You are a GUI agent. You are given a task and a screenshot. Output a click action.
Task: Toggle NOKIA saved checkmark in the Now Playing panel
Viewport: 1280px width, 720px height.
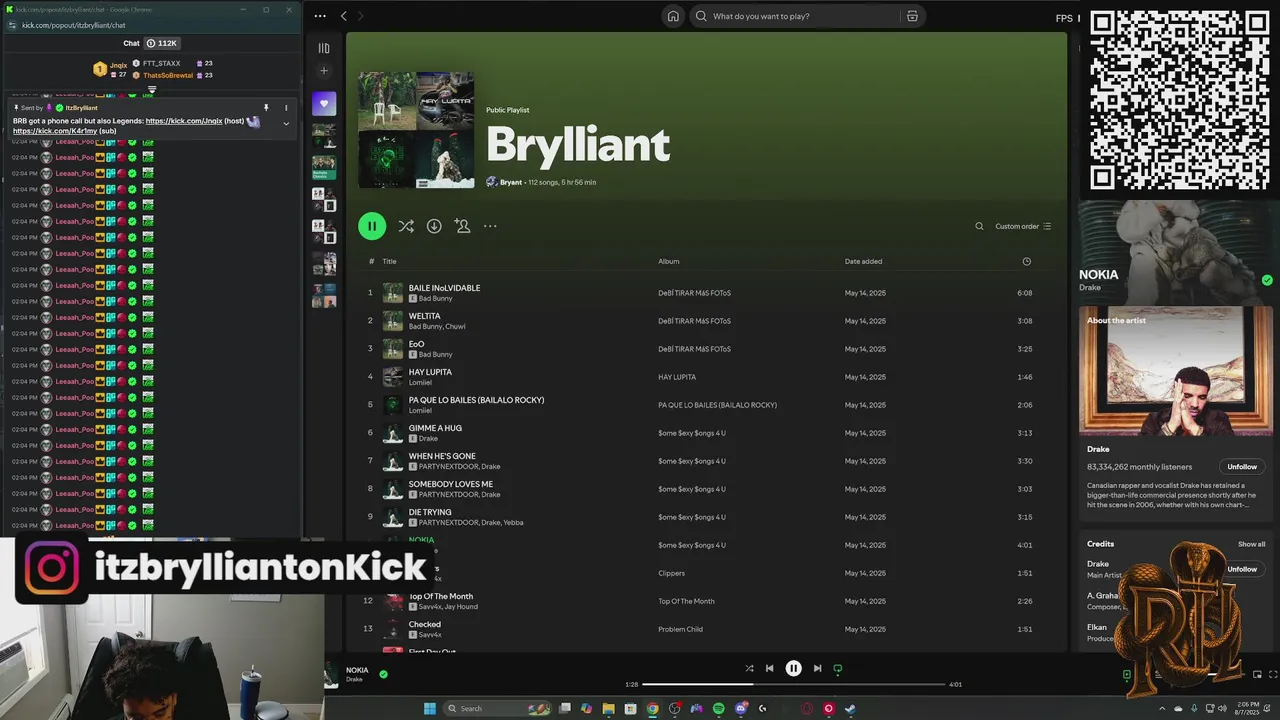[x=1267, y=280]
